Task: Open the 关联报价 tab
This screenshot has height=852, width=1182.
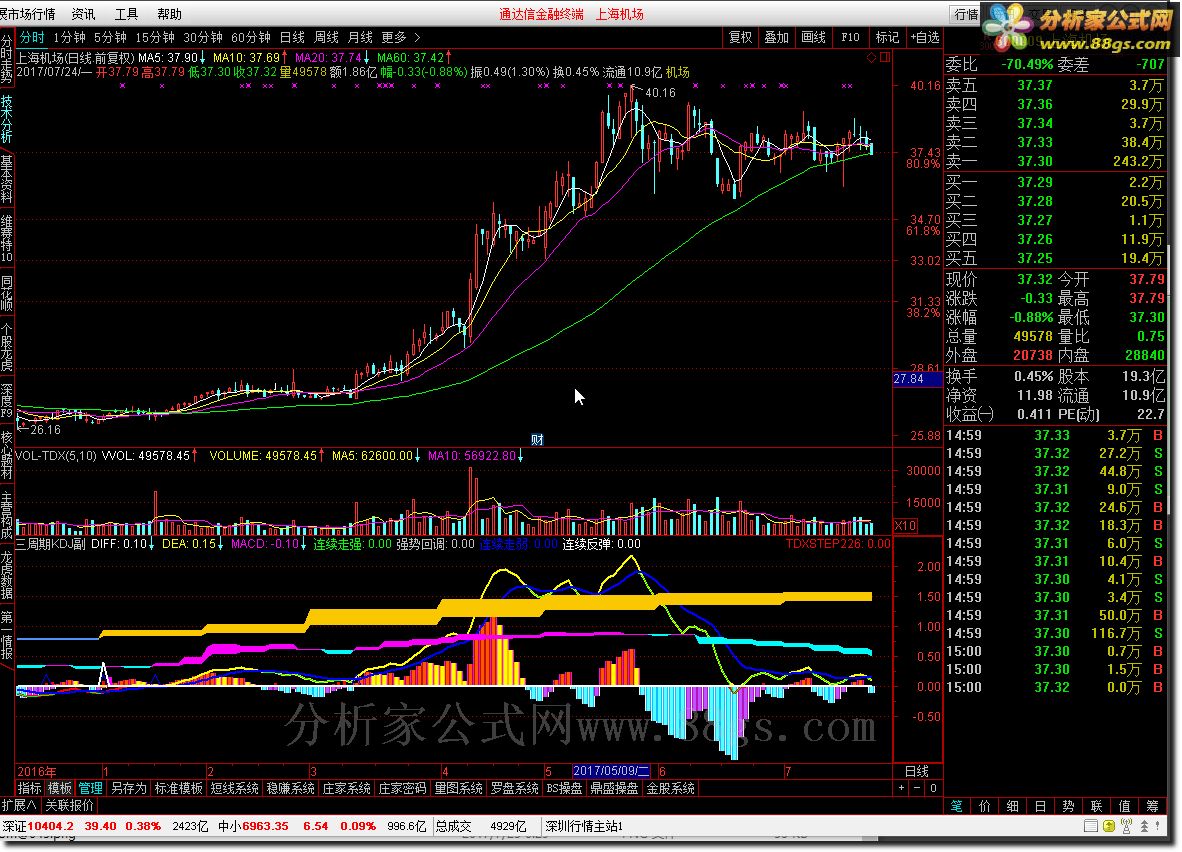Action: coord(69,805)
